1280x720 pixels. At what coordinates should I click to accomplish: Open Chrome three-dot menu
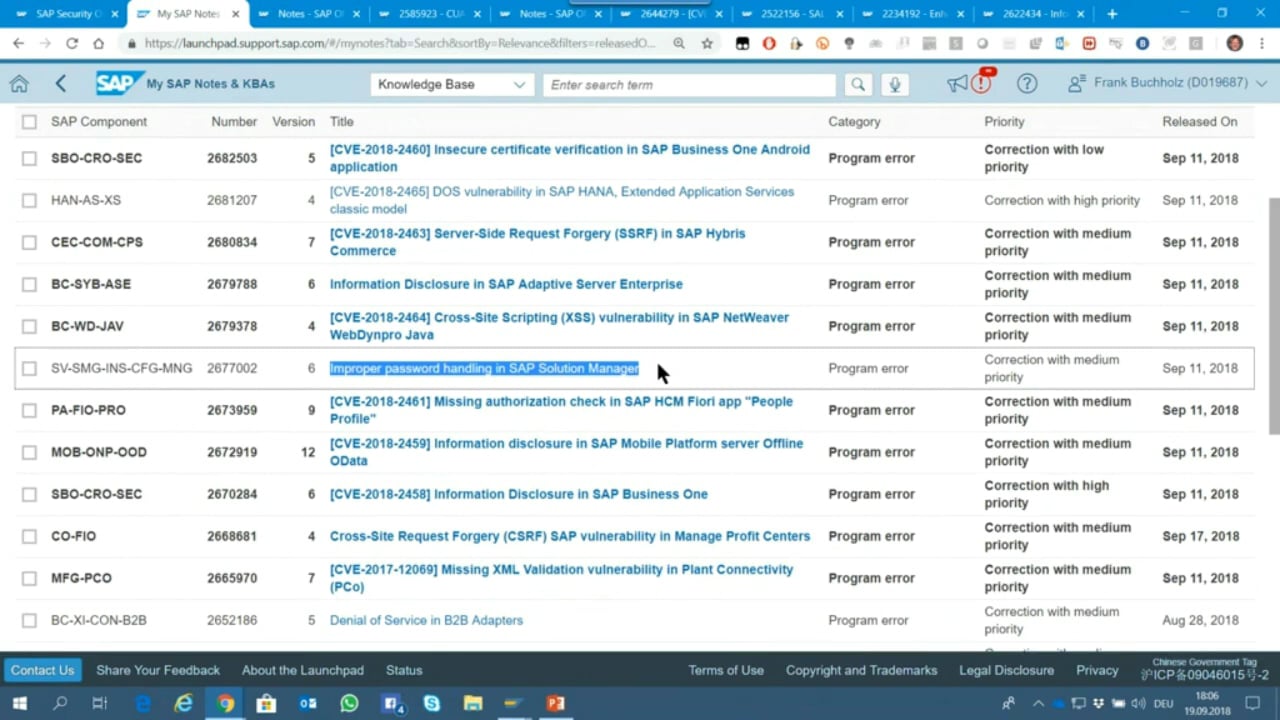(x=1262, y=44)
